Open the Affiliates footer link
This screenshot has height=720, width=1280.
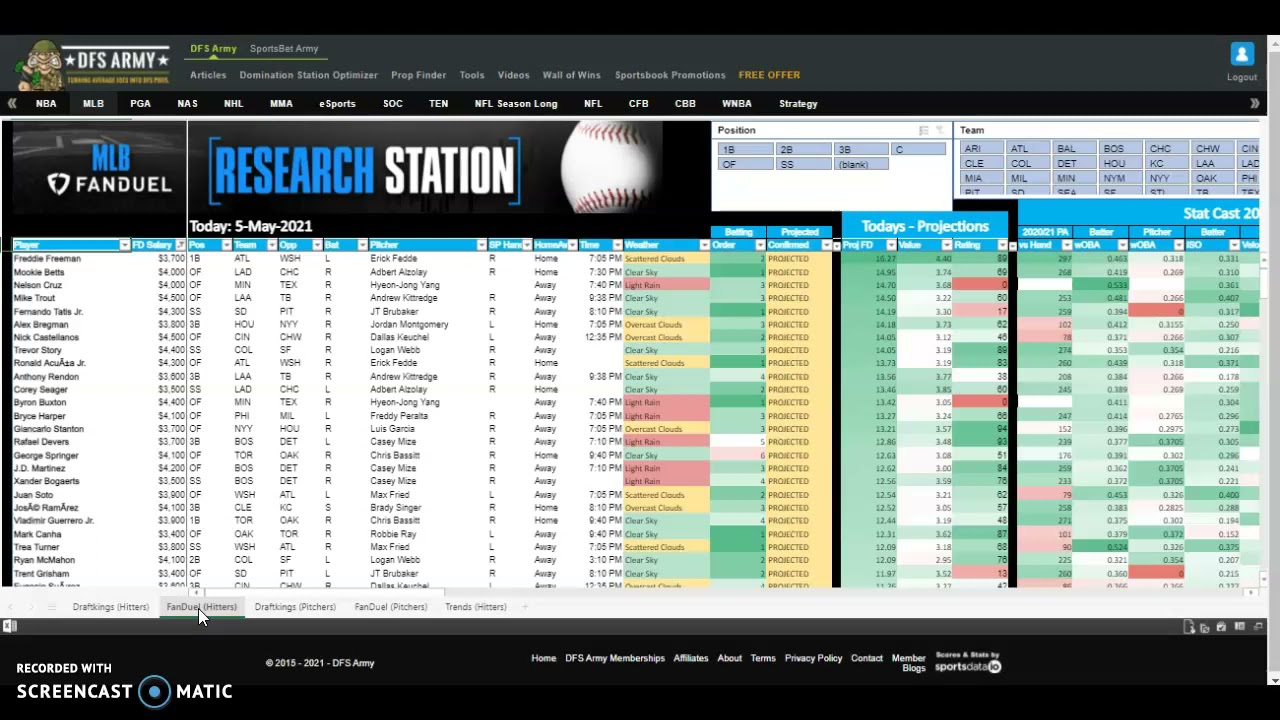pyautogui.click(x=690, y=658)
